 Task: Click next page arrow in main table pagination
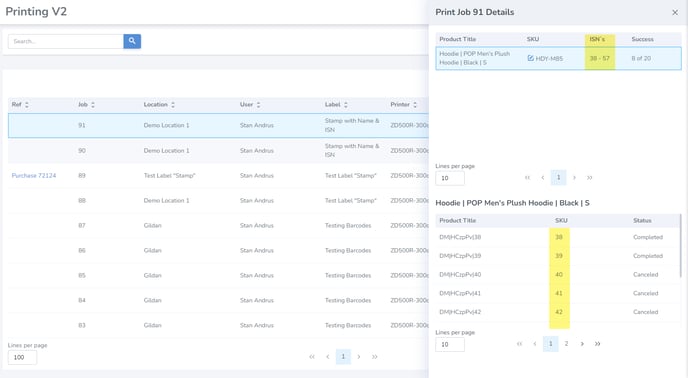coord(359,356)
